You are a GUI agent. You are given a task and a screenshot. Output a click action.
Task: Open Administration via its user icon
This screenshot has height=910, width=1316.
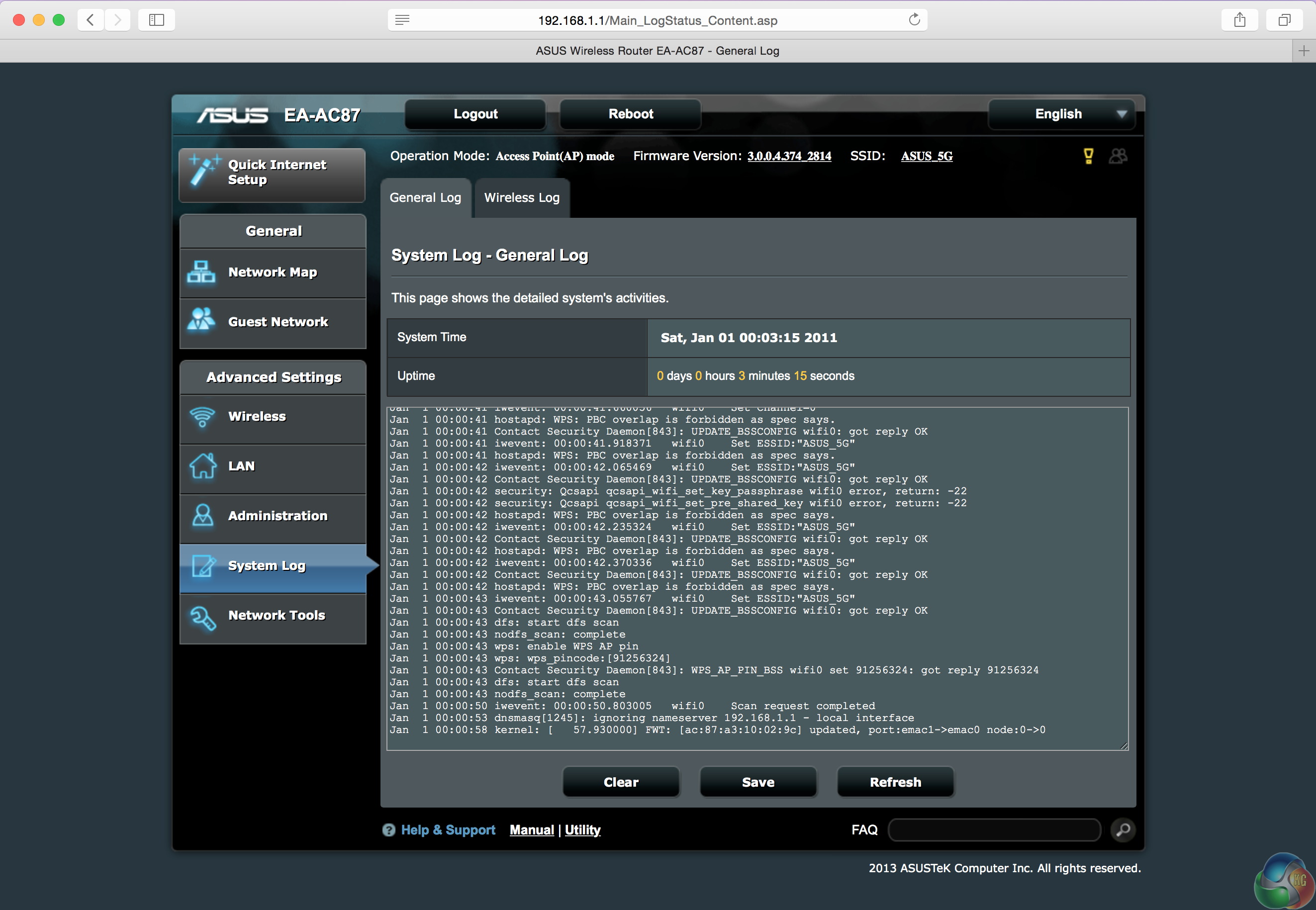pos(202,516)
